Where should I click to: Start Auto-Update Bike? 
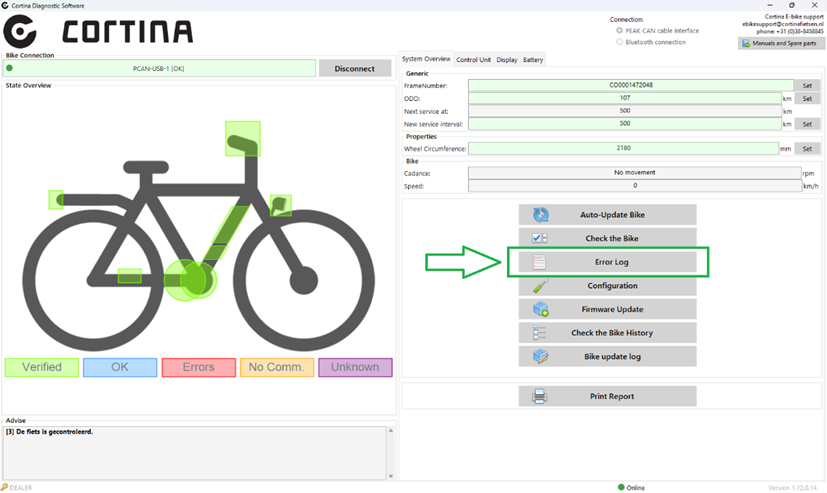tap(608, 215)
